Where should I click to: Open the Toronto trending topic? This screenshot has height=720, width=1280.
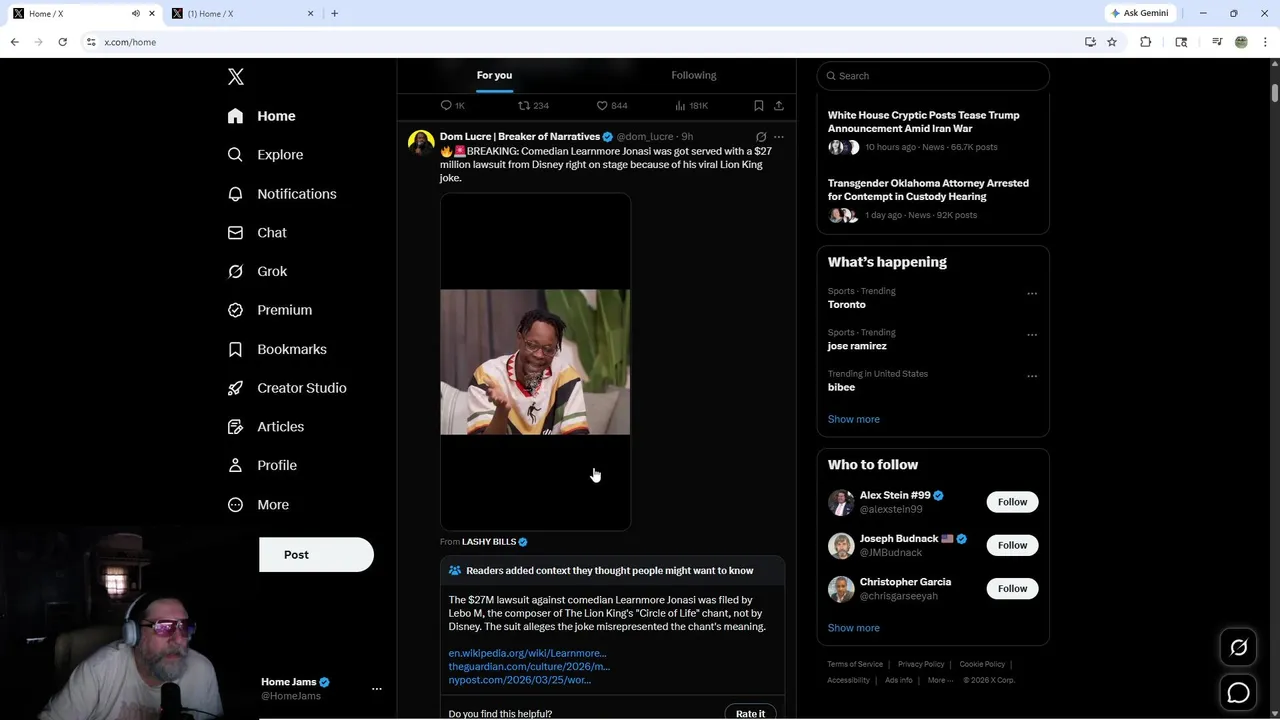[x=846, y=304]
